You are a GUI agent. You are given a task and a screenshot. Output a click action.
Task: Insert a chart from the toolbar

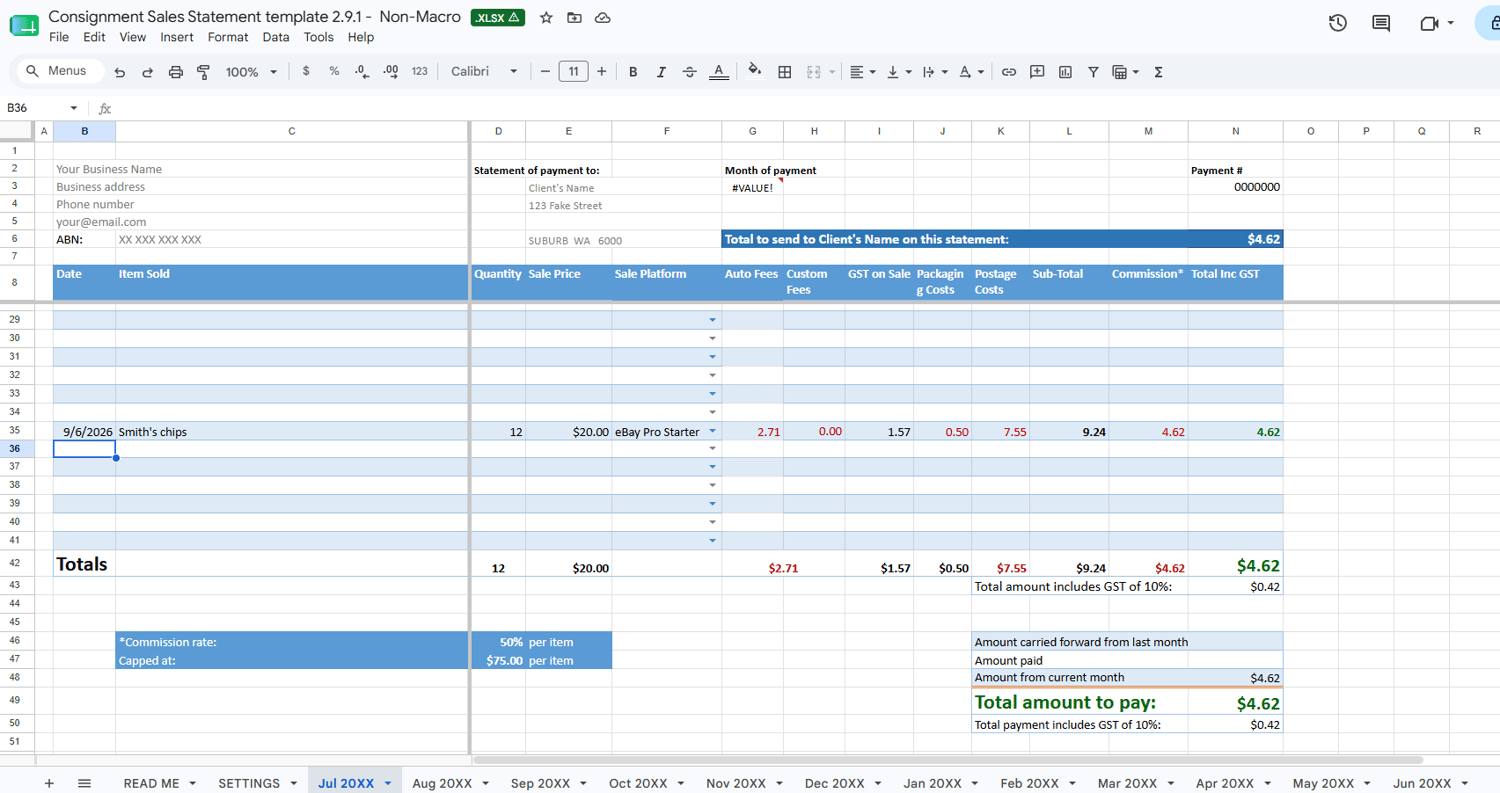1065,72
